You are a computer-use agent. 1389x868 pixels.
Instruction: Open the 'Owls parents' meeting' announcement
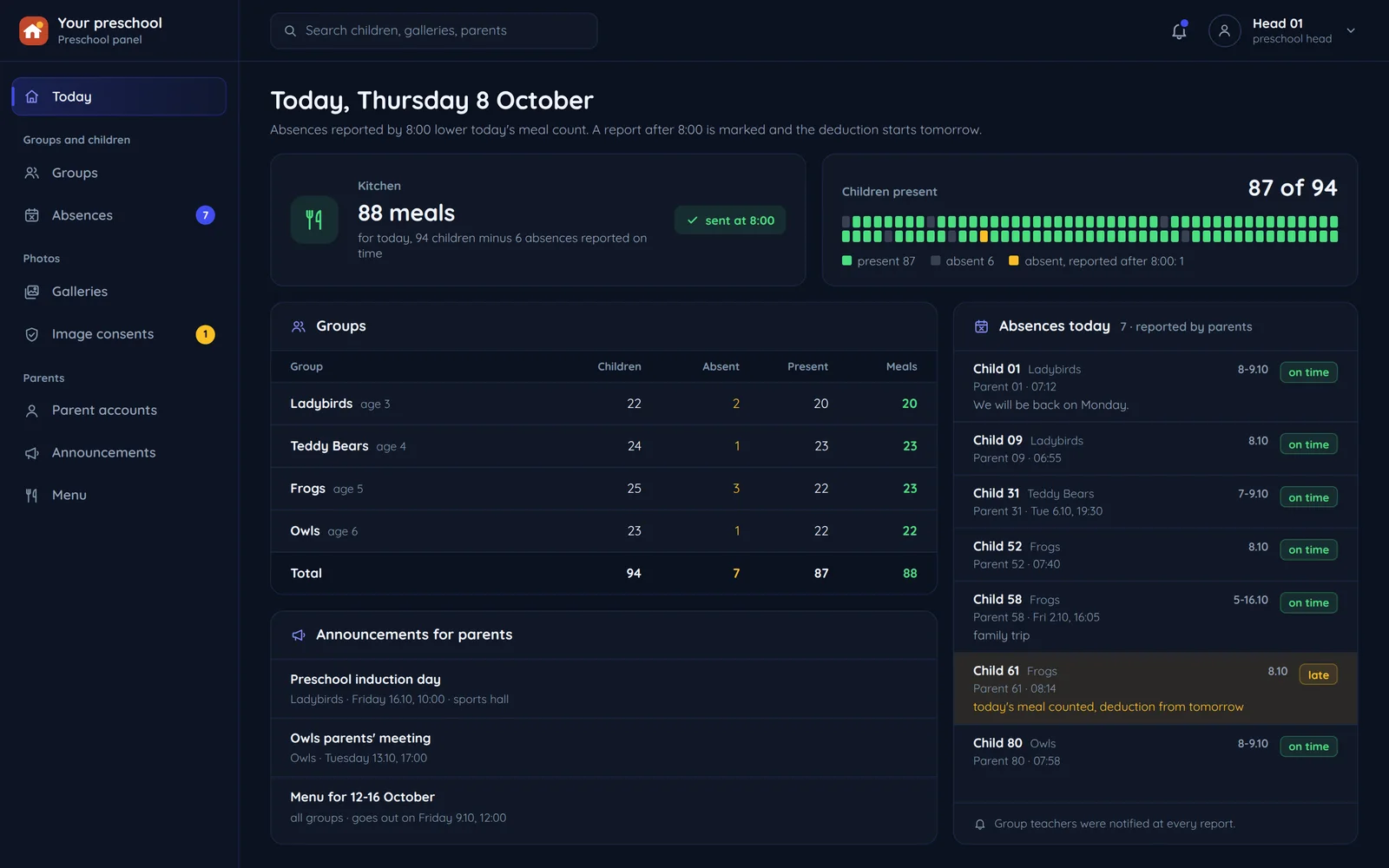point(603,747)
